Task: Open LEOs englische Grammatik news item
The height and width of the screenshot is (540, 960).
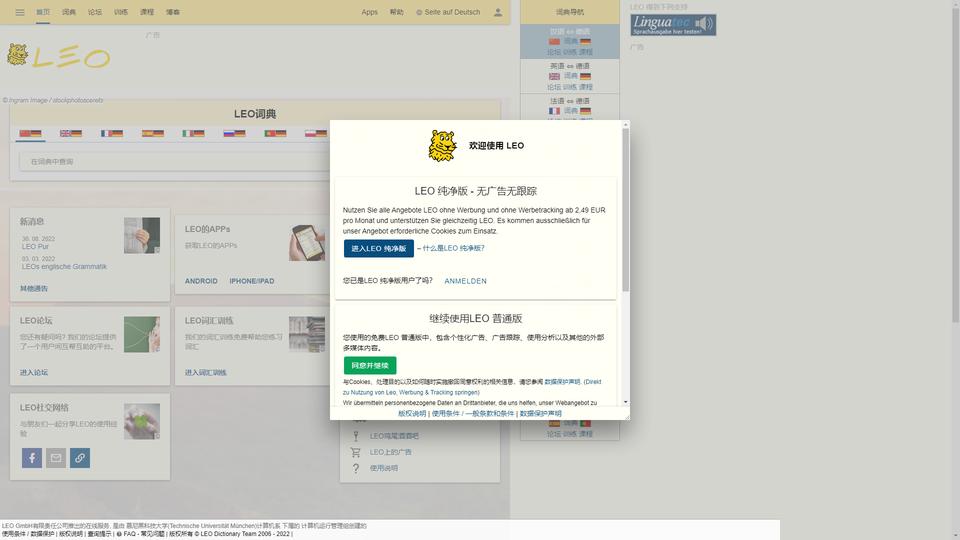Action: [64, 266]
